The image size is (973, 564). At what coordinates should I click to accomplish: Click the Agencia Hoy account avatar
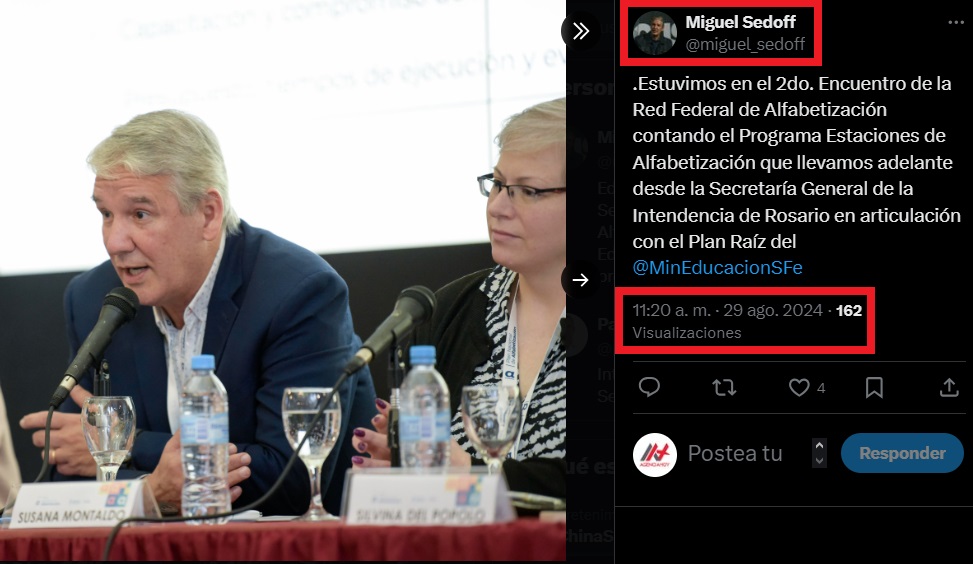(x=655, y=454)
